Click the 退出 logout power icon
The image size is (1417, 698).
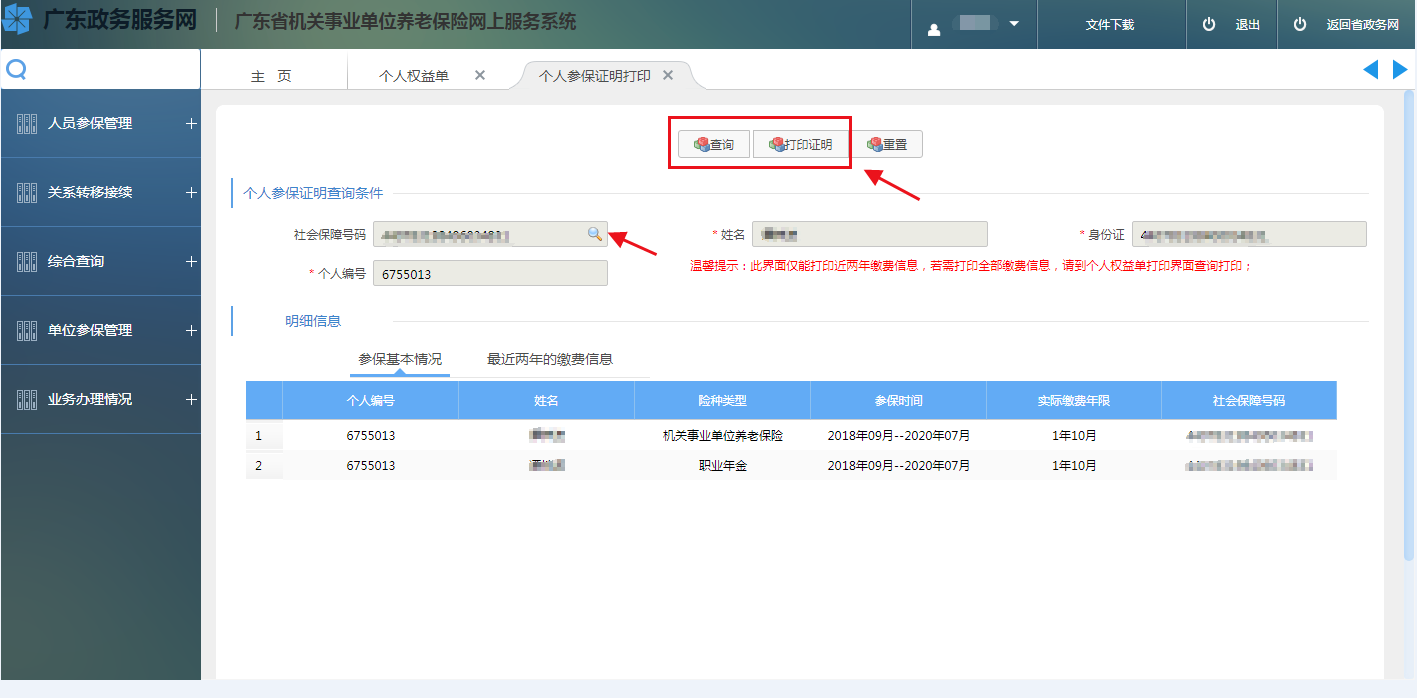(x=1209, y=25)
